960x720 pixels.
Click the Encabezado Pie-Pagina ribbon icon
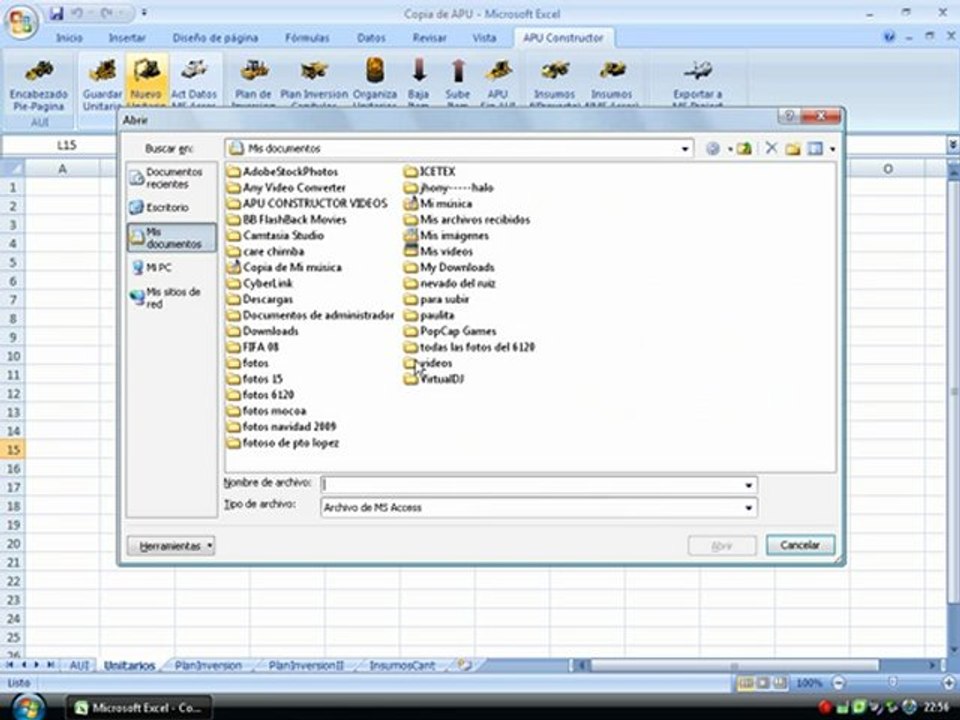click(39, 71)
